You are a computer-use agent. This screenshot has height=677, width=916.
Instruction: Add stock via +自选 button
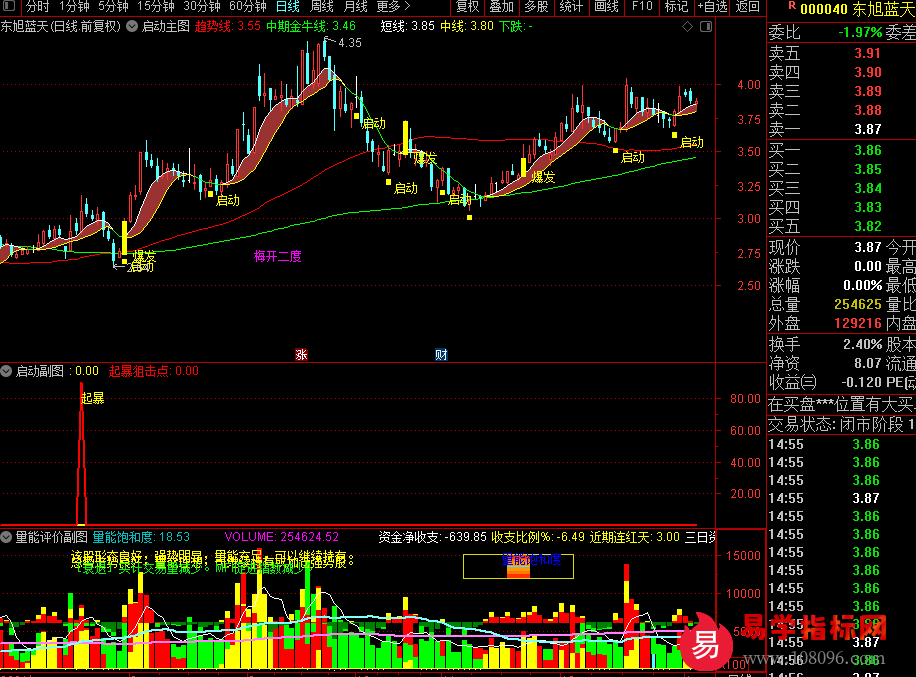pyautogui.click(x=713, y=7)
